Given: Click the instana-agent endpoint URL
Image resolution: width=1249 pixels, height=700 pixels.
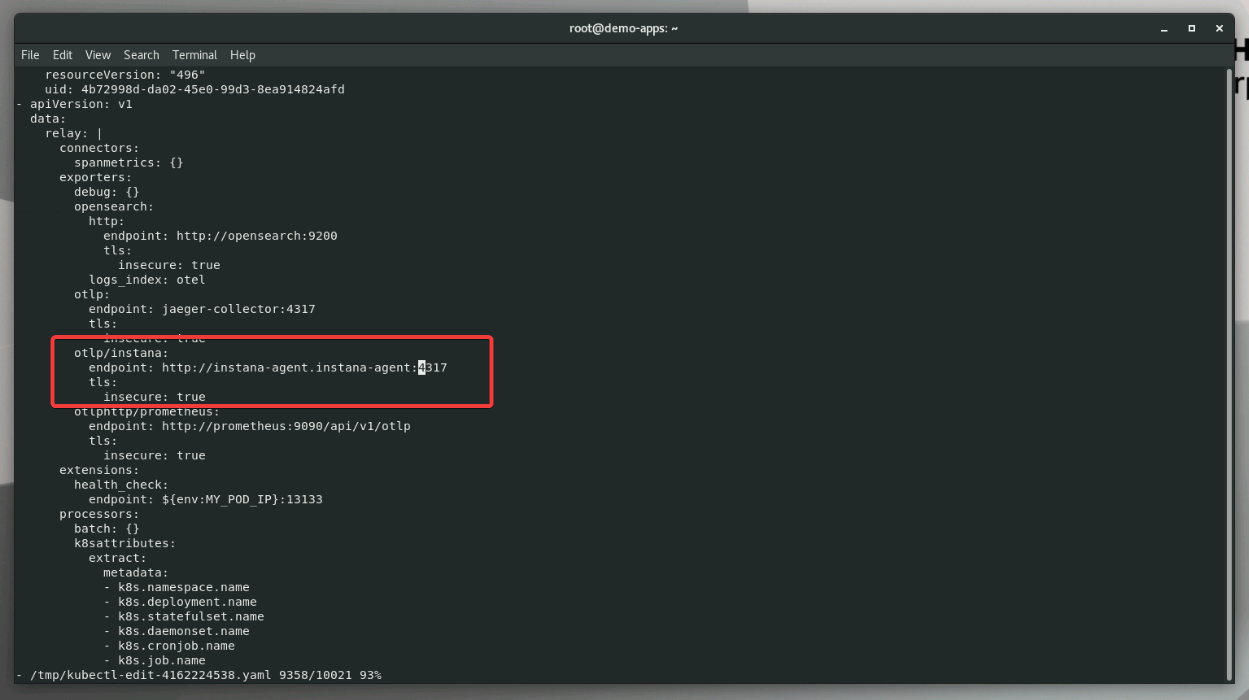Looking at the screenshot, I should pos(305,368).
